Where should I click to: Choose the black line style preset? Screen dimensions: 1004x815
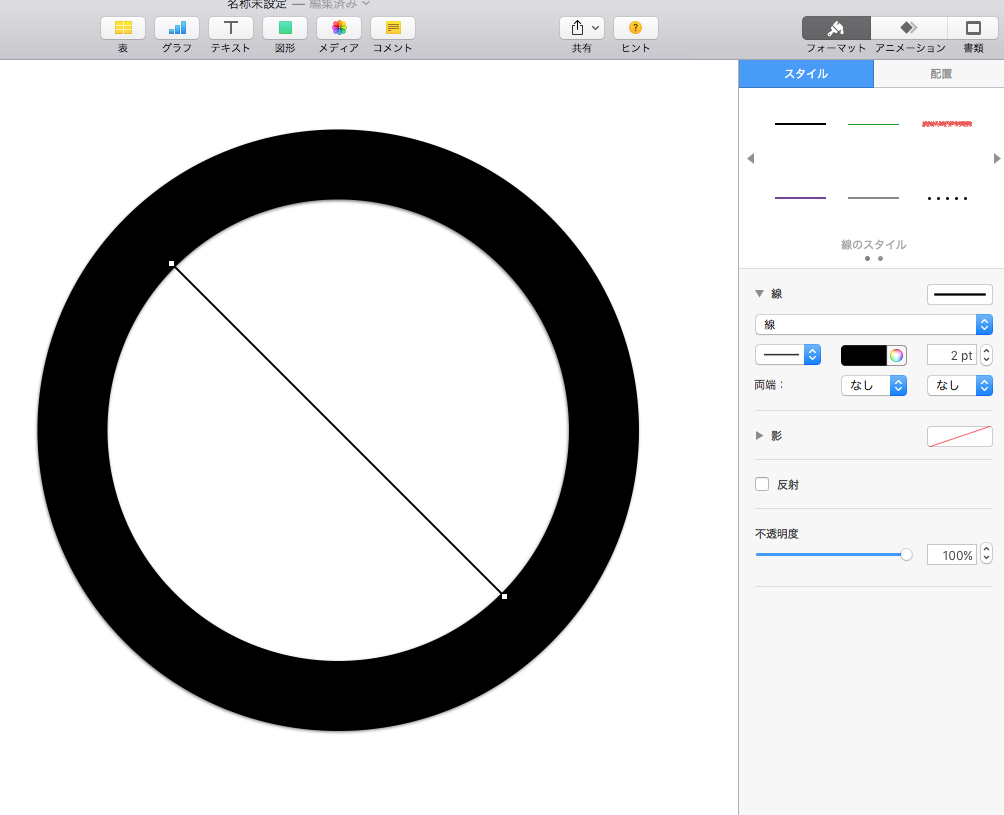(x=800, y=124)
